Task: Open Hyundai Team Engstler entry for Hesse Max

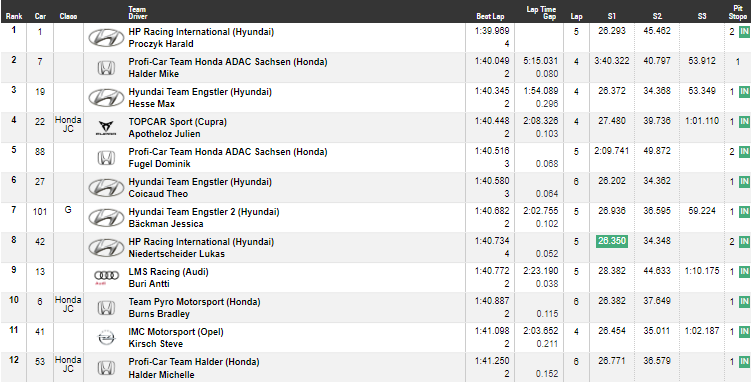Action: [200, 92]
